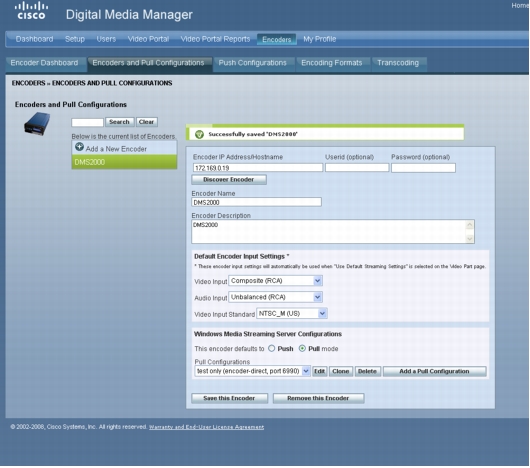Click the Password (optional) field
The width and height of the screenshot is (530, 468).
[x=423, y=168]
